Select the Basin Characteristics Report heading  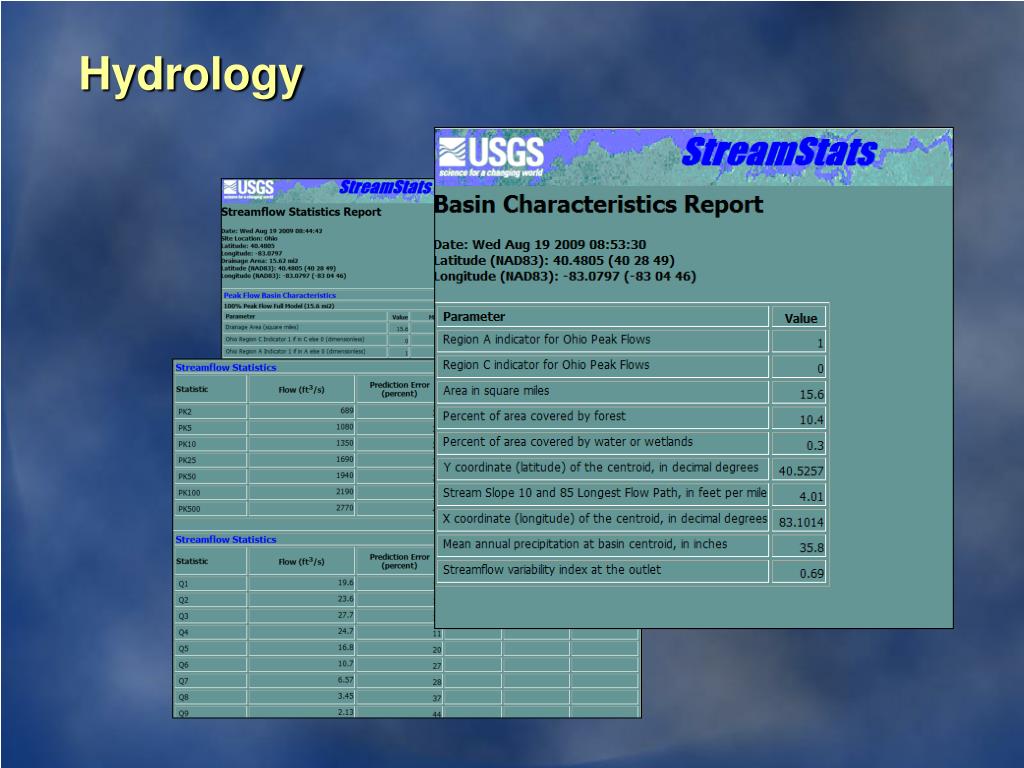click(x=598, y=204)
